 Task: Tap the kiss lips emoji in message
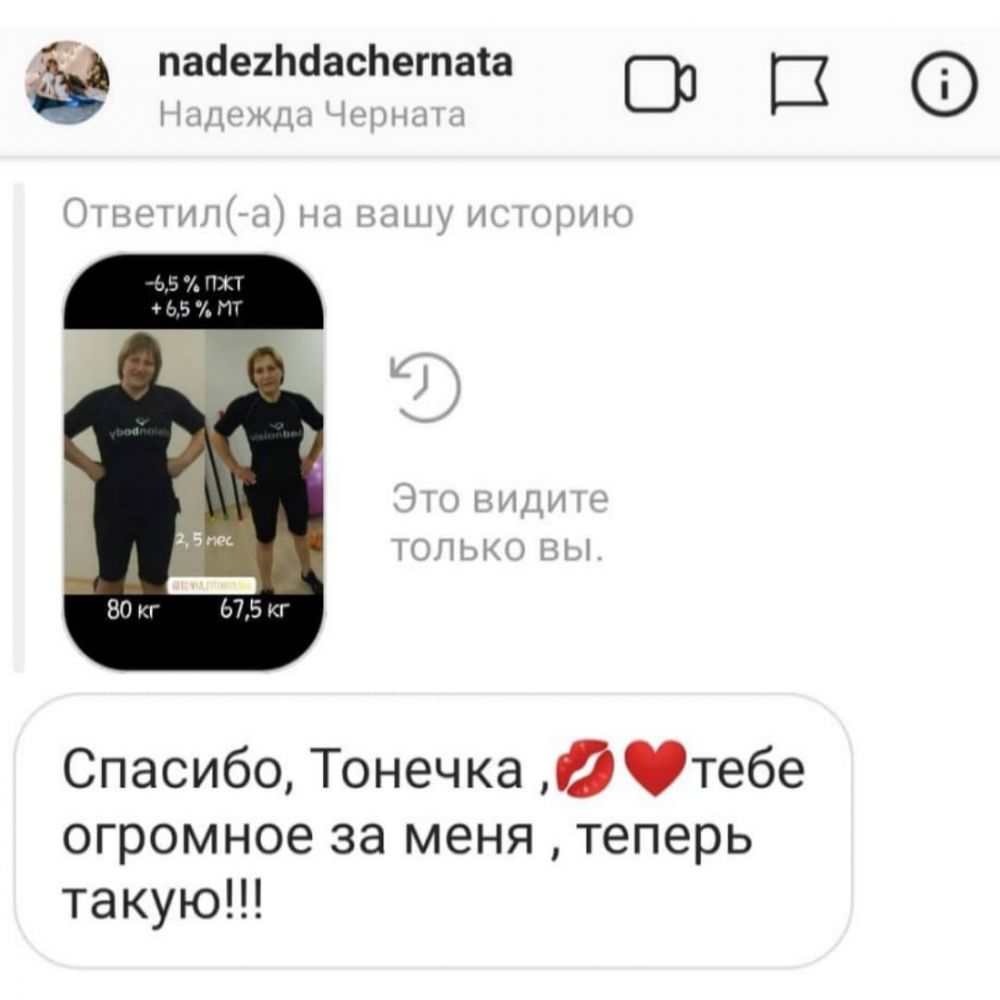pos(585,768)
